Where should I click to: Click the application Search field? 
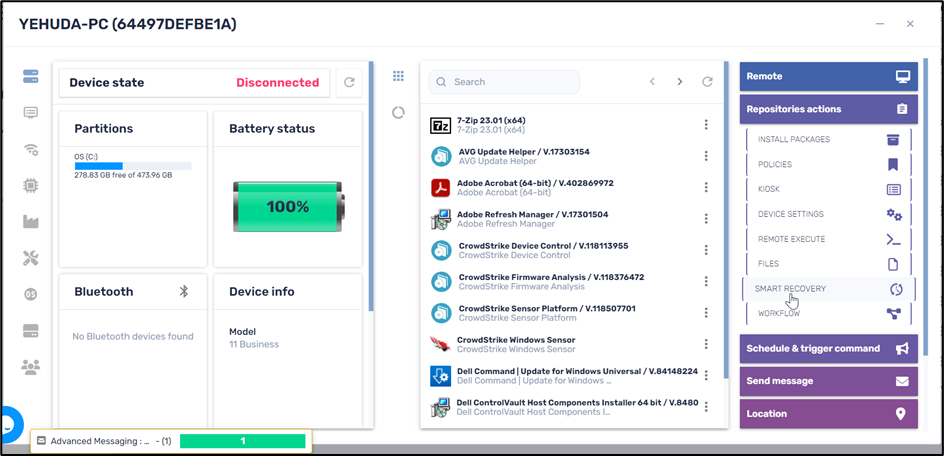(505, 82)
